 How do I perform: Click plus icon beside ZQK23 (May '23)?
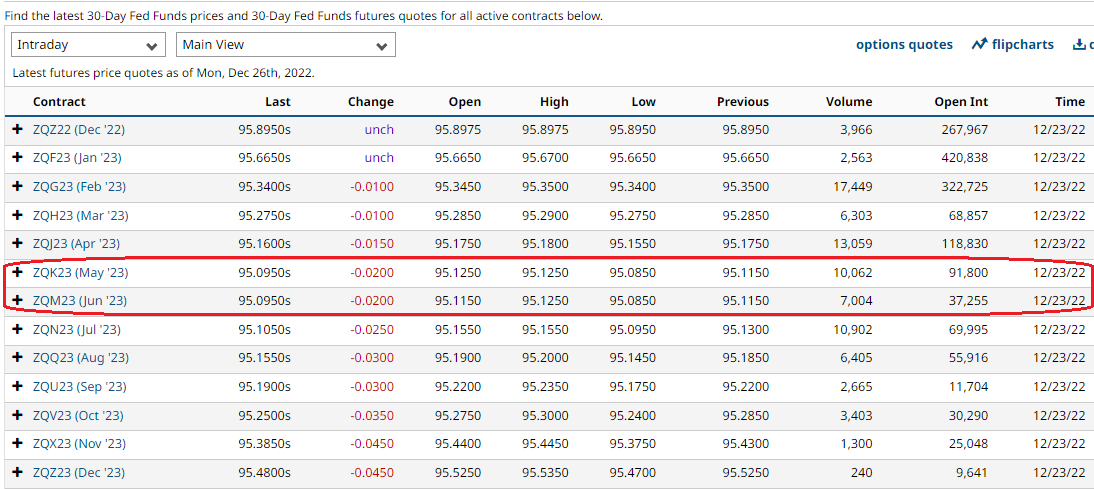tap(17, 272)
